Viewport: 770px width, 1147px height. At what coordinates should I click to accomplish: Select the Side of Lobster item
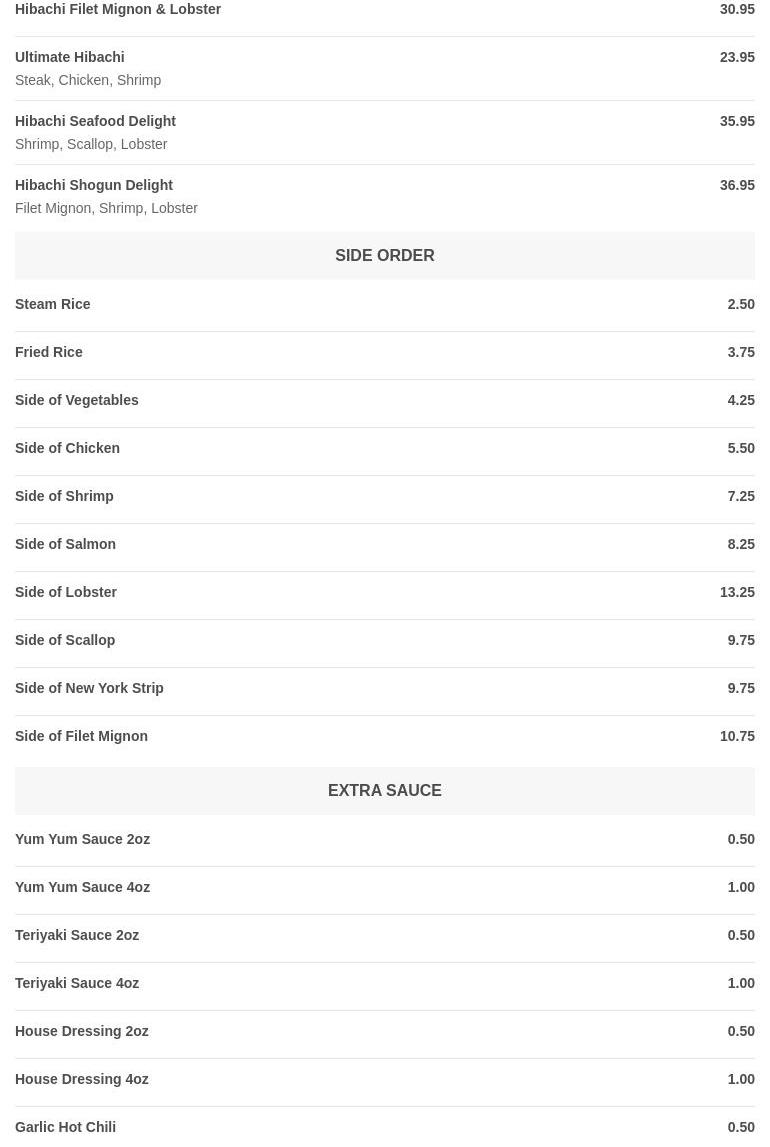tap(66, 593)
